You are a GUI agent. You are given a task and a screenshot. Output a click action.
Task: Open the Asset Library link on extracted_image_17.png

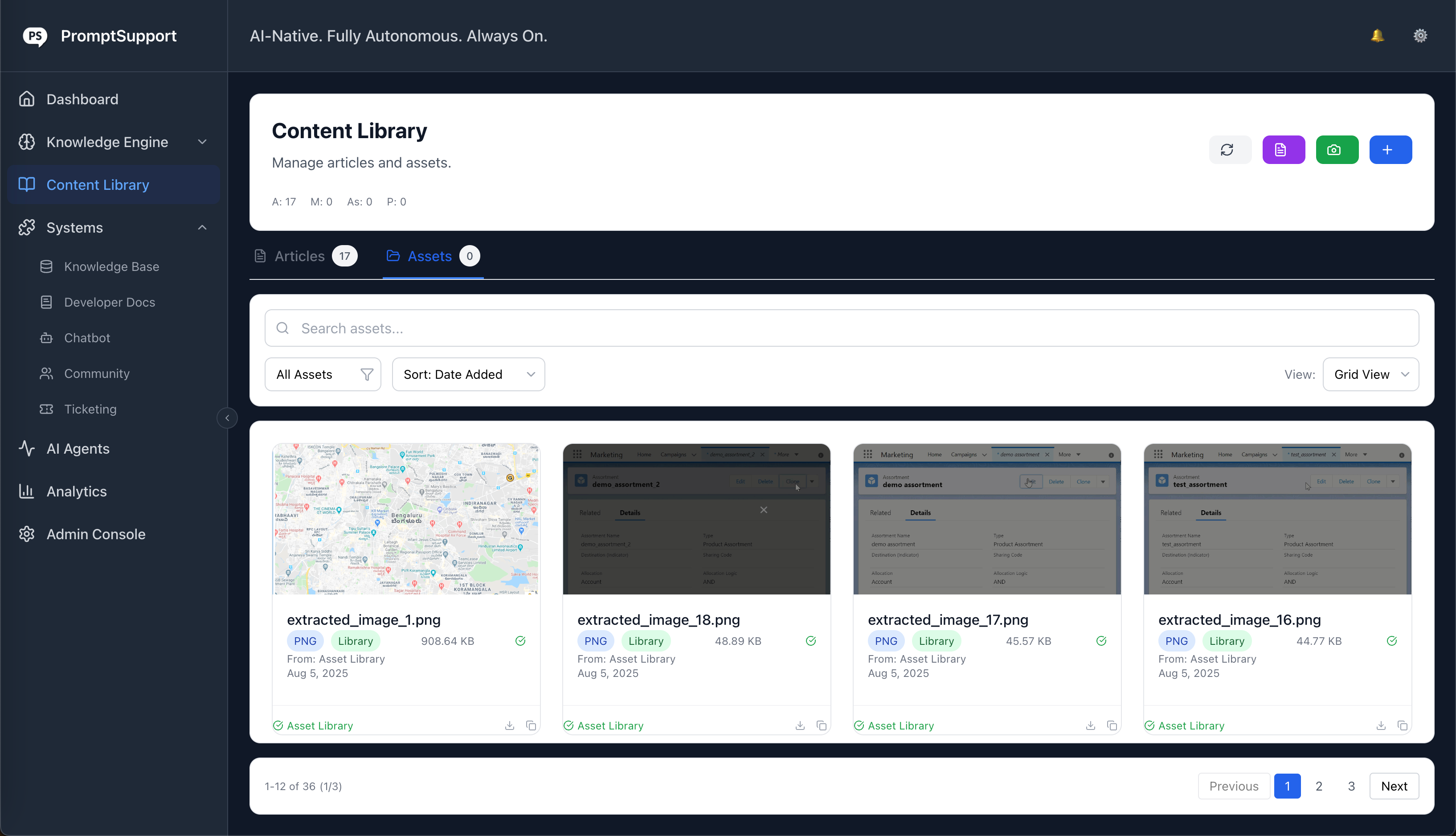pos(901,725)
